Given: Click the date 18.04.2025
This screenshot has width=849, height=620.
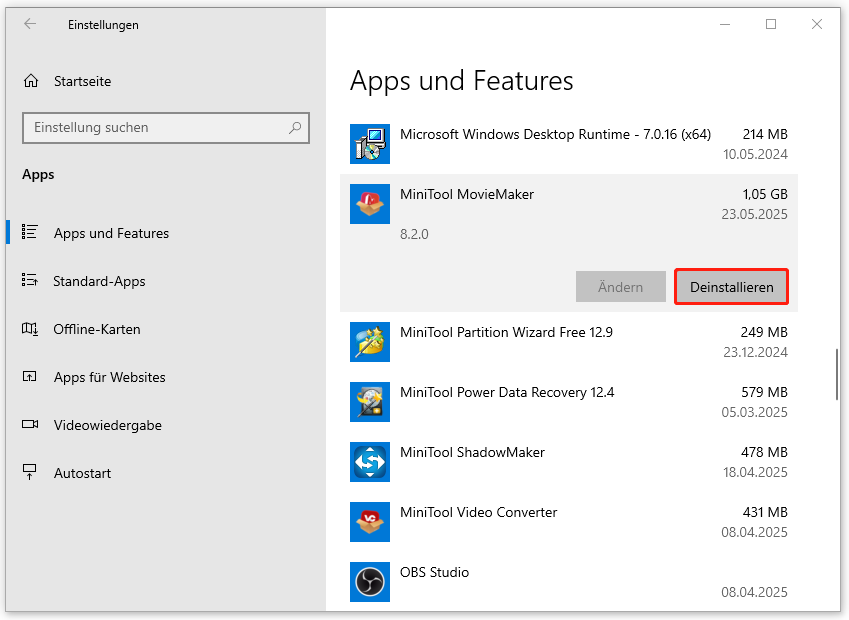Looking at the screenshot, I should coord(755,473).
